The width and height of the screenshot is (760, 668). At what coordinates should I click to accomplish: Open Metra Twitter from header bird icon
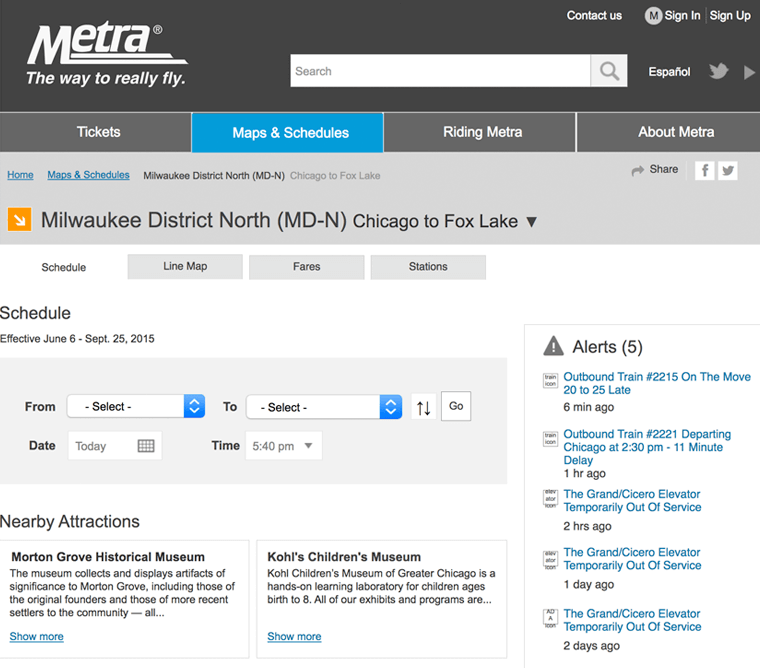pyautogui.click(x=718, y=71)
